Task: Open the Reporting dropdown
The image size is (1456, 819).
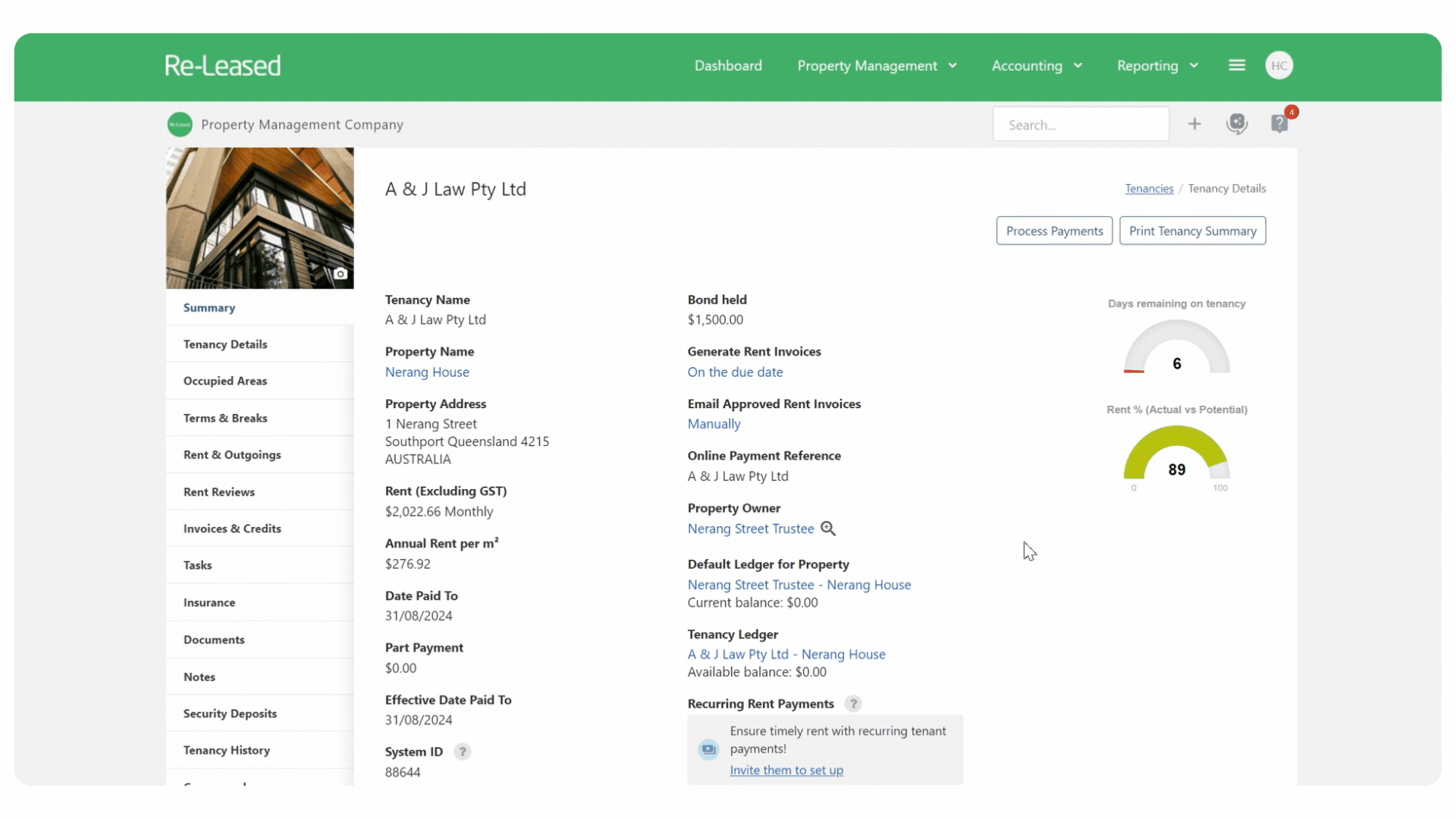Action: click(x=1156, y=66)
